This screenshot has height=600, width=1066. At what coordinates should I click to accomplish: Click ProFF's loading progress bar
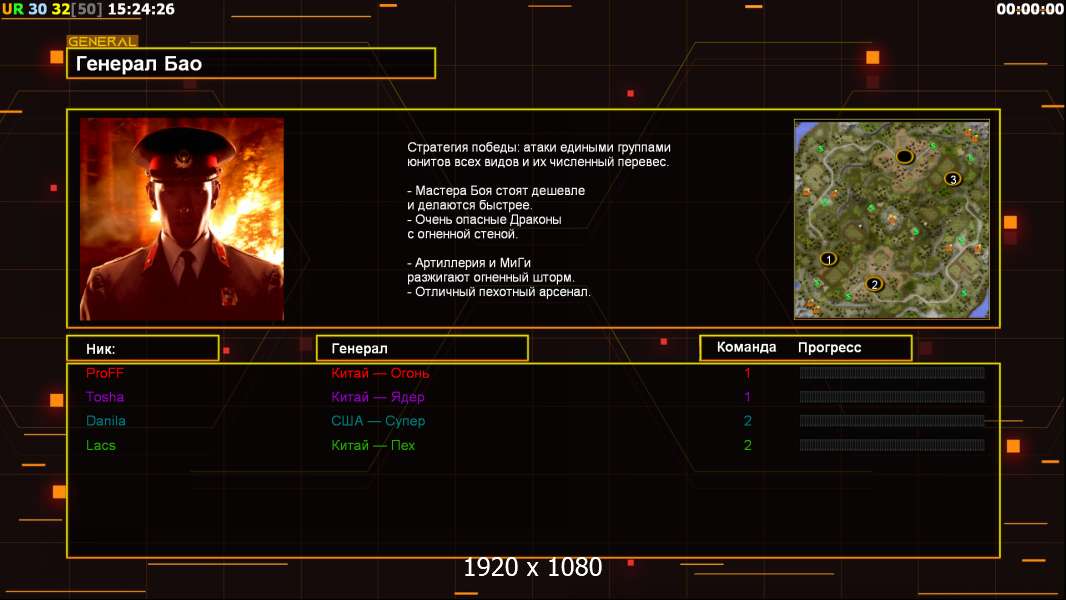pyautogui.click(x=891, y=373)
